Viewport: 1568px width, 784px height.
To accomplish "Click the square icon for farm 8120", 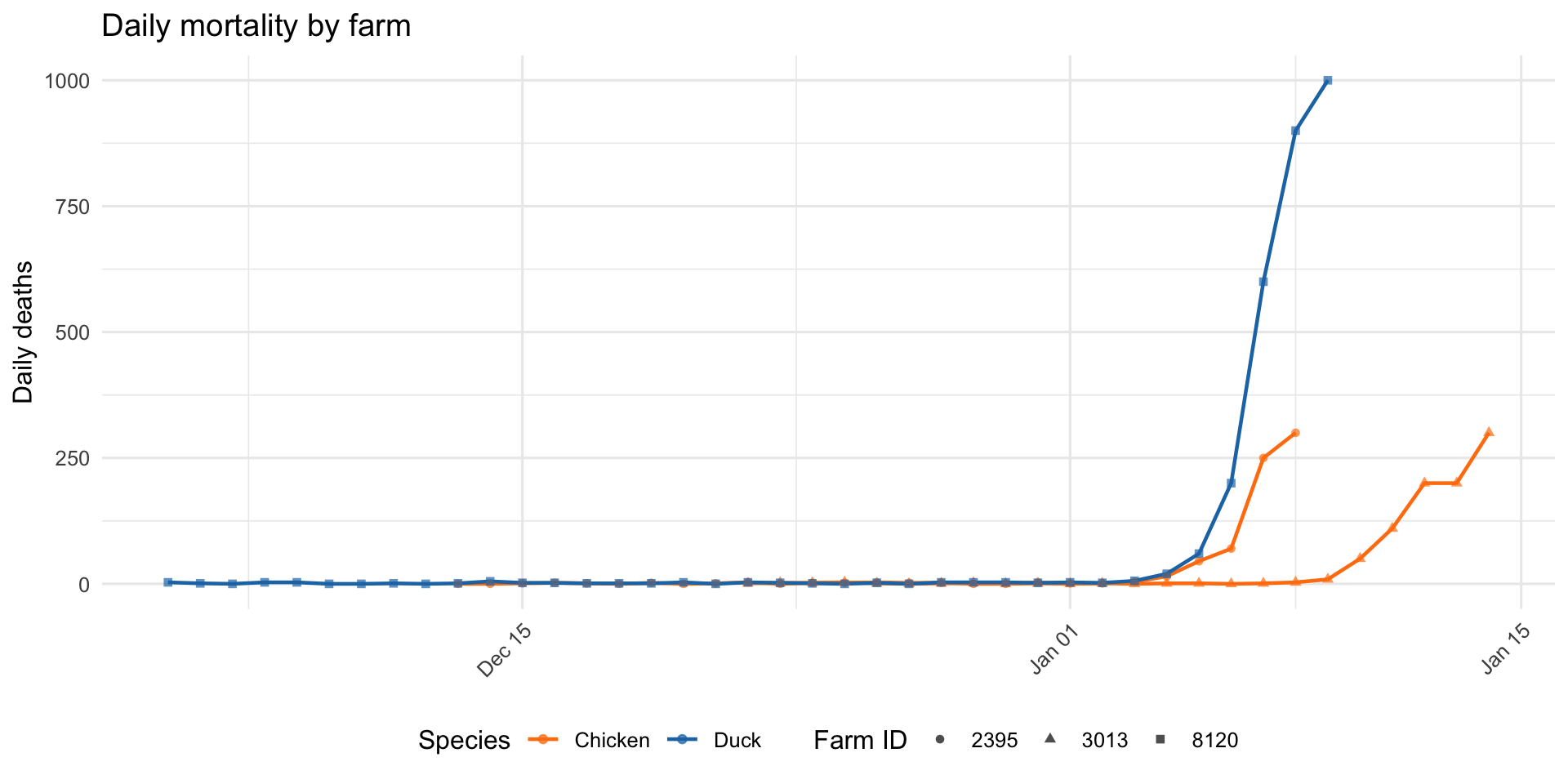I will [x=1160, y=740].
